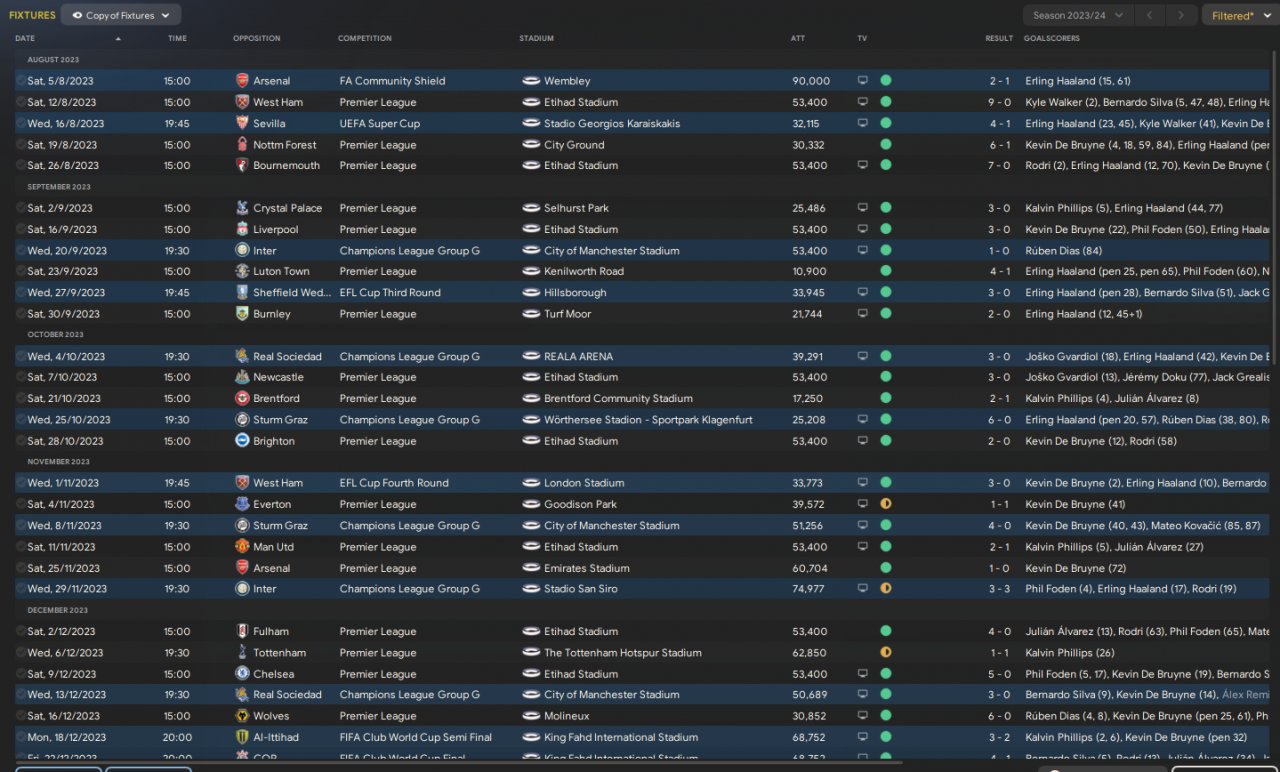Screen dimensions: 1280x772
Task: Click the green win indicator on the Liverpool row
Action: 886,229
